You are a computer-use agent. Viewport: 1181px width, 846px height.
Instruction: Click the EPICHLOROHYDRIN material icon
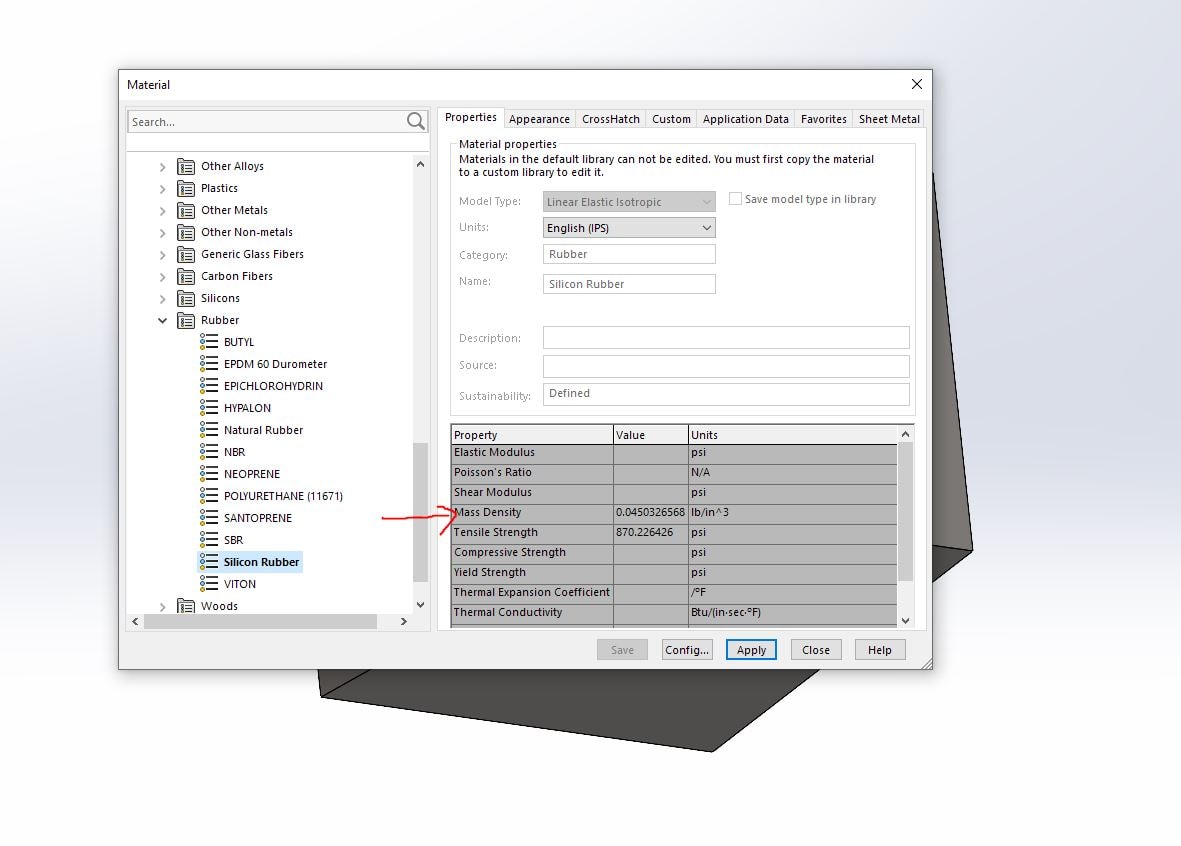pyautogui.click(x=209, y=386)
